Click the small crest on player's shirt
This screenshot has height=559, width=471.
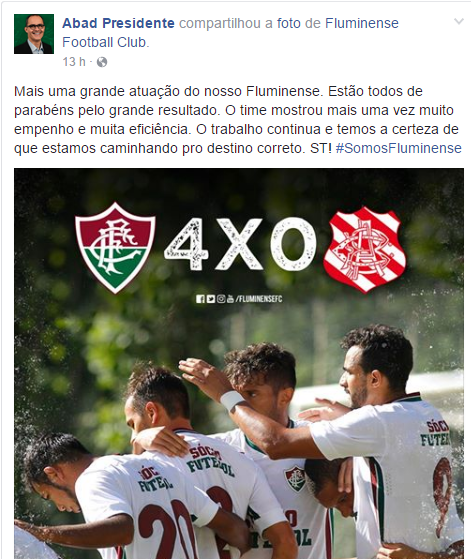pos(295,478)
